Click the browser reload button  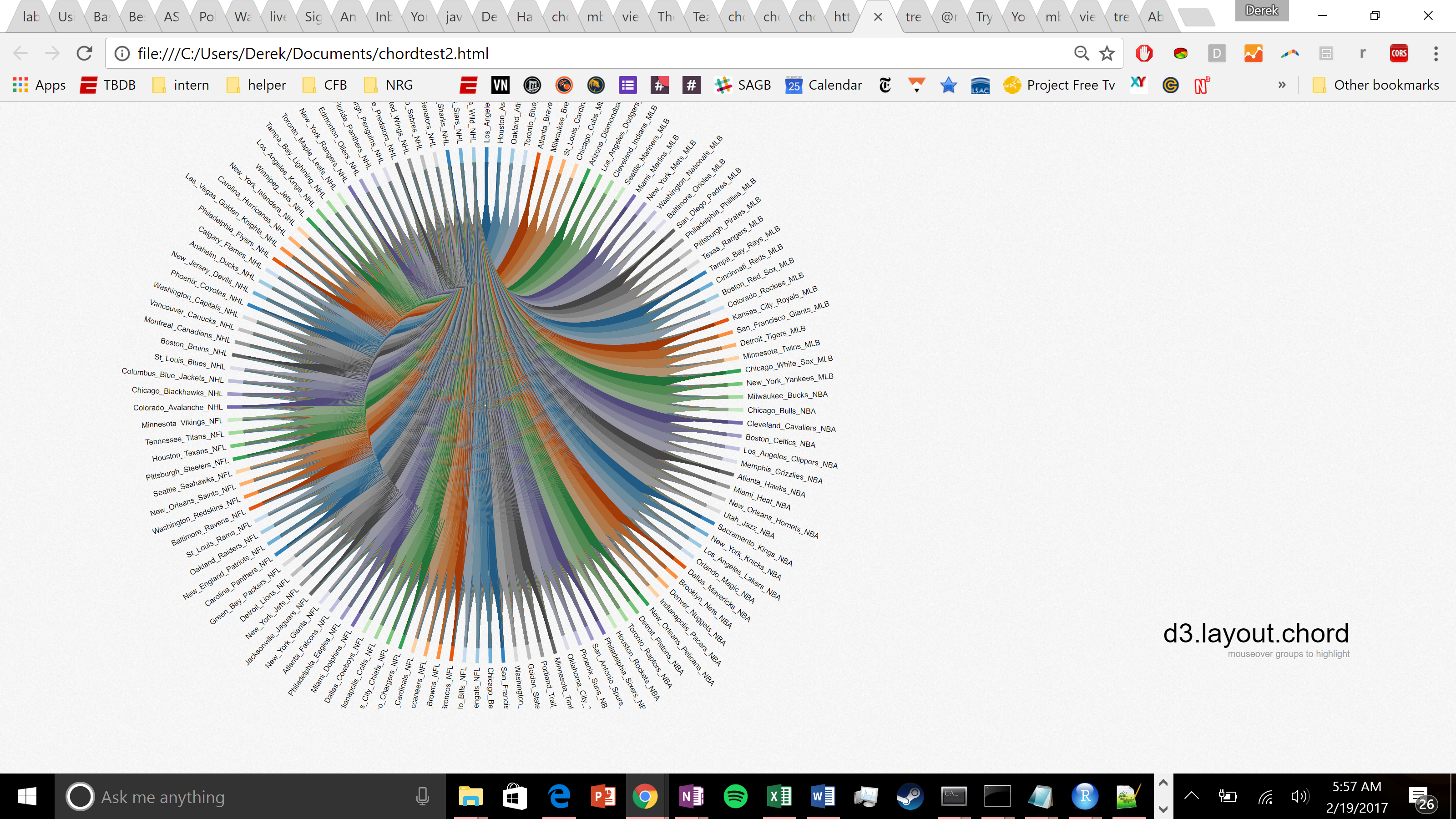point(85,54)
